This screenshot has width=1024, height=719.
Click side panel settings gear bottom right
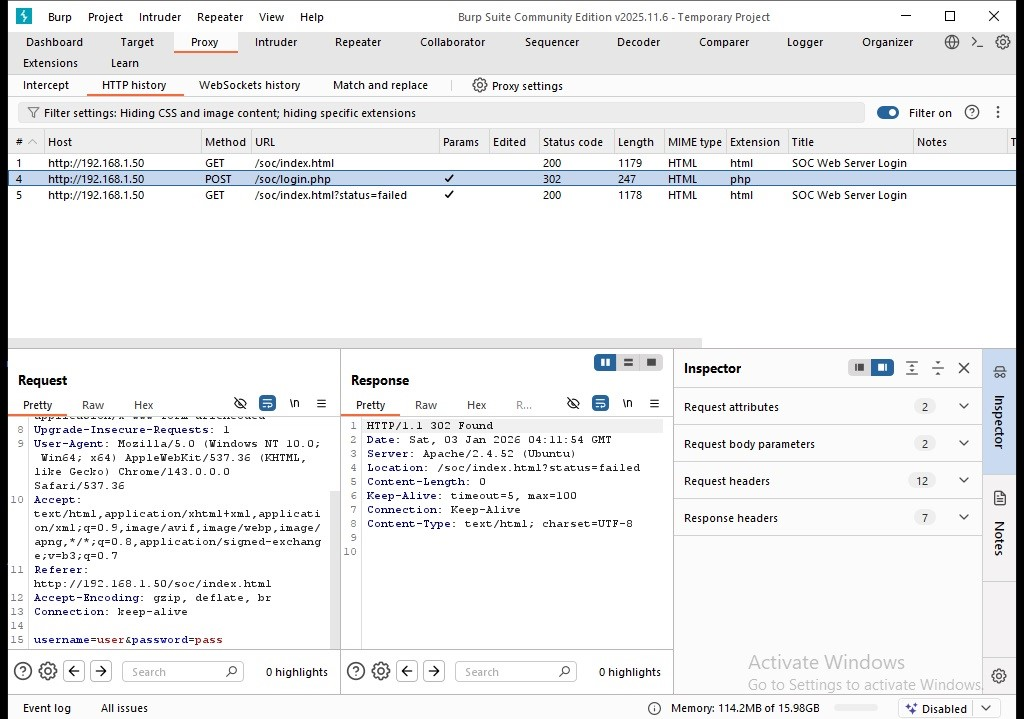pyautogui.click(x=999, y=676)
